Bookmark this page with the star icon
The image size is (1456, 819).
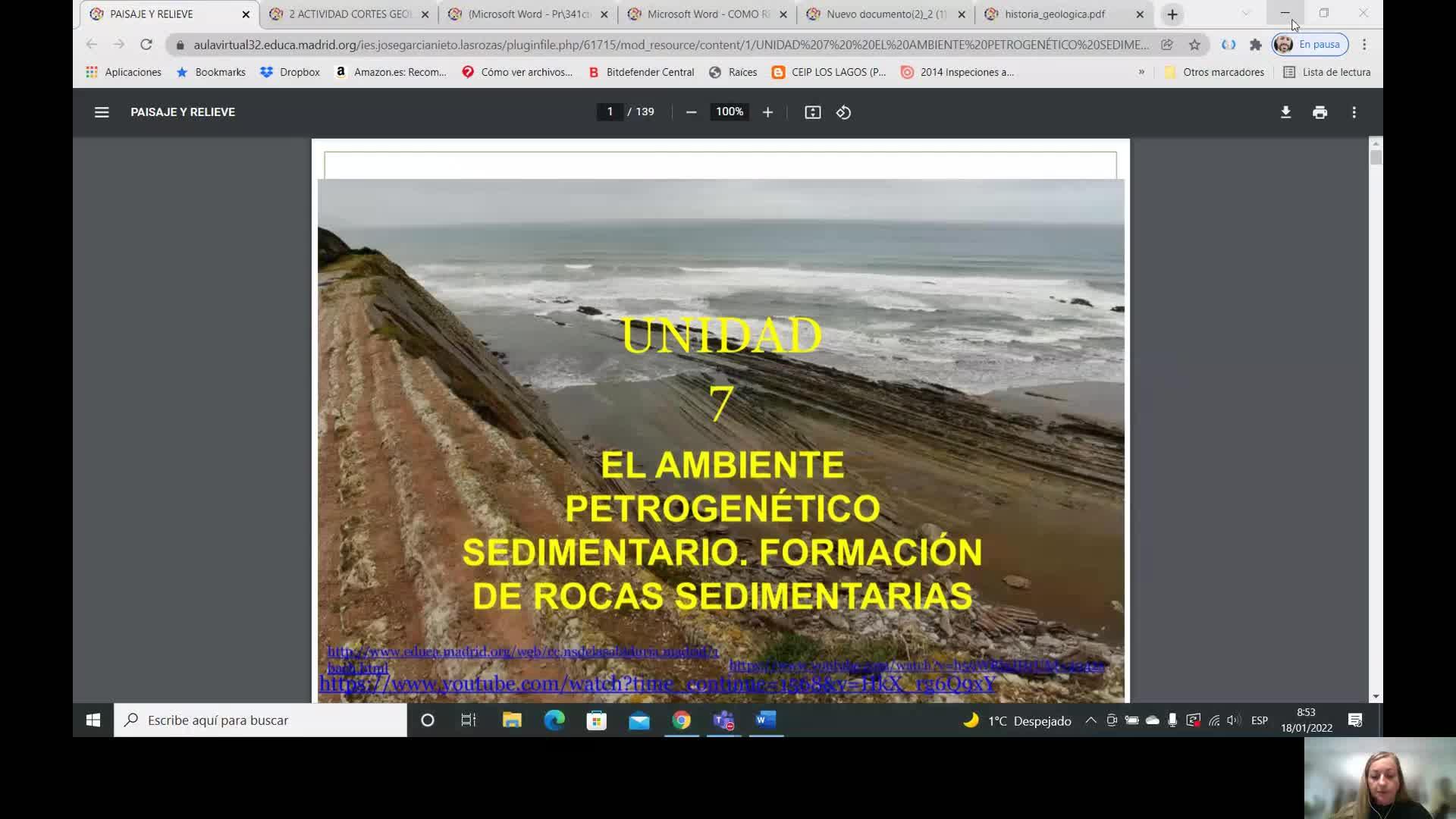click(x=1194, y=45)
